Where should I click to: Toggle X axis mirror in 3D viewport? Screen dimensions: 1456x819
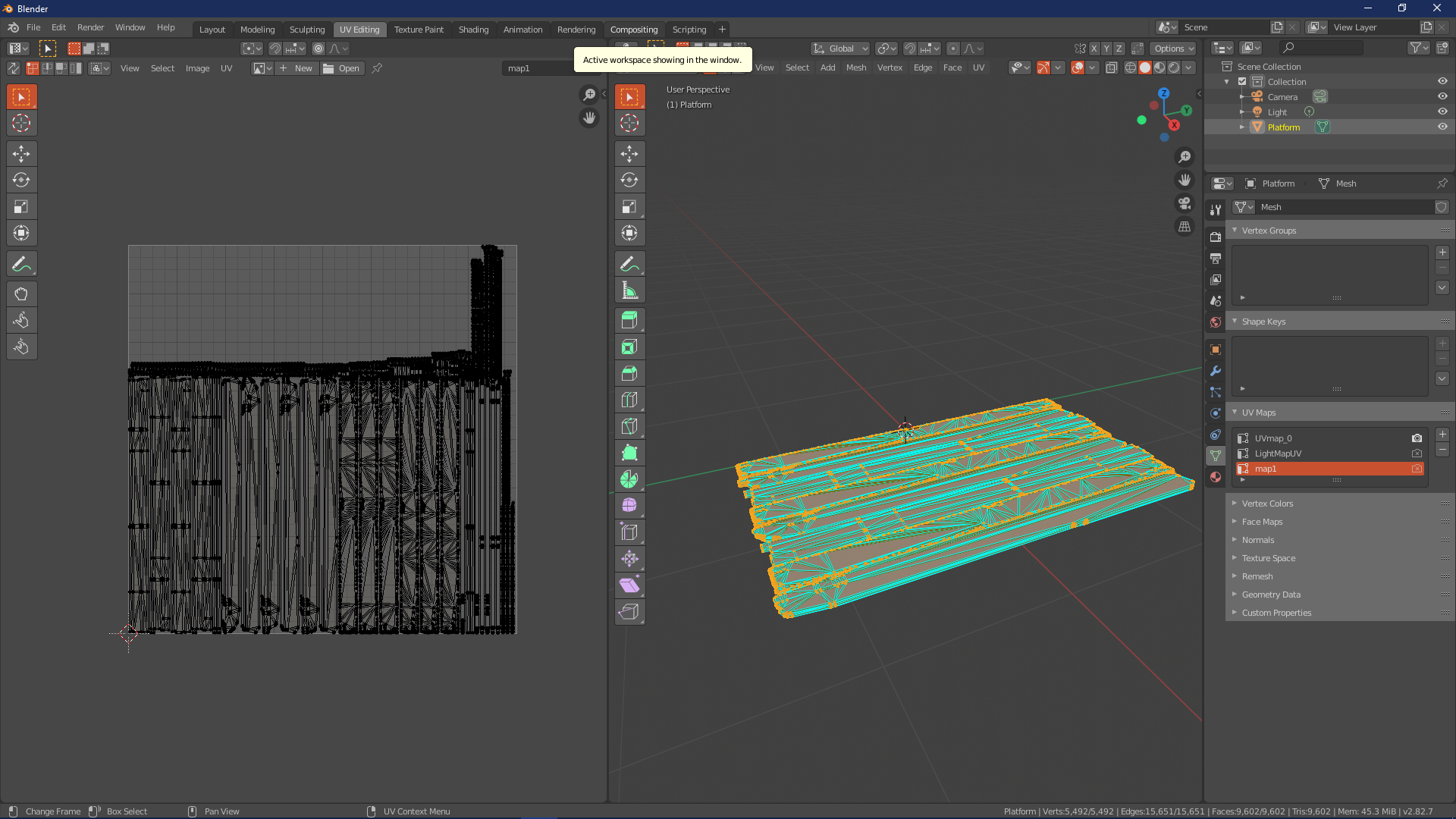pyautogui.click(x=1094, y=49)
